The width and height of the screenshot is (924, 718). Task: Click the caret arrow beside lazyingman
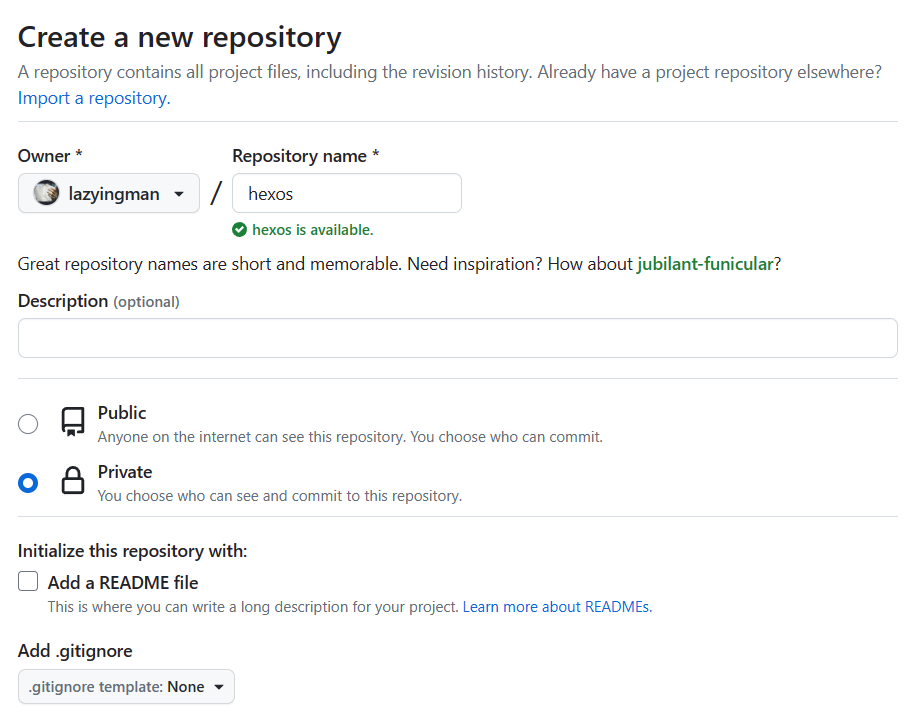coord(179,194)
